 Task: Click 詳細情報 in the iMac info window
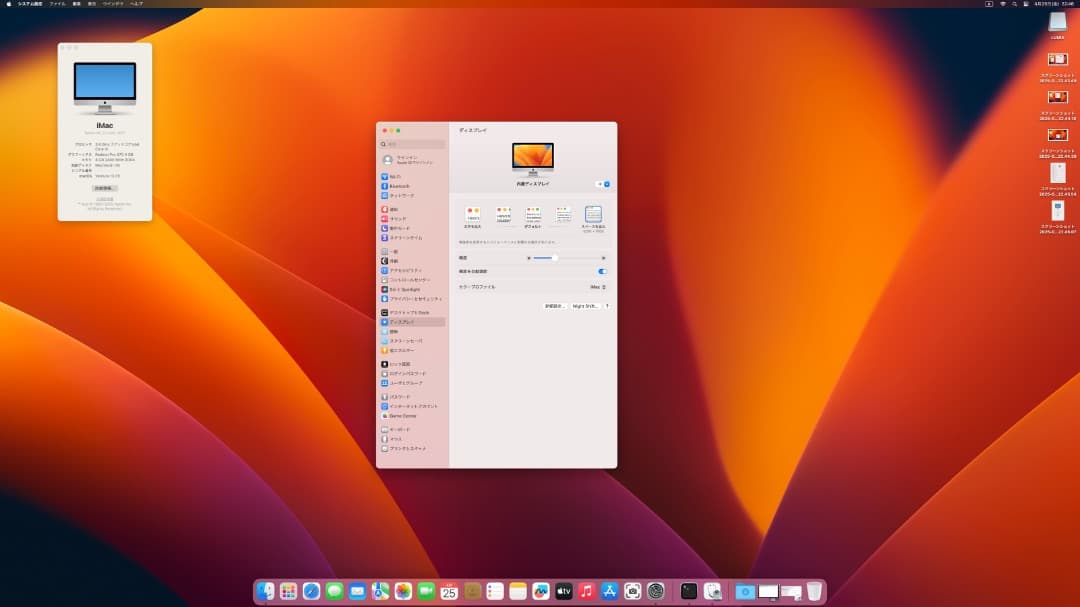pyautogui.click(x=103, y=188)
